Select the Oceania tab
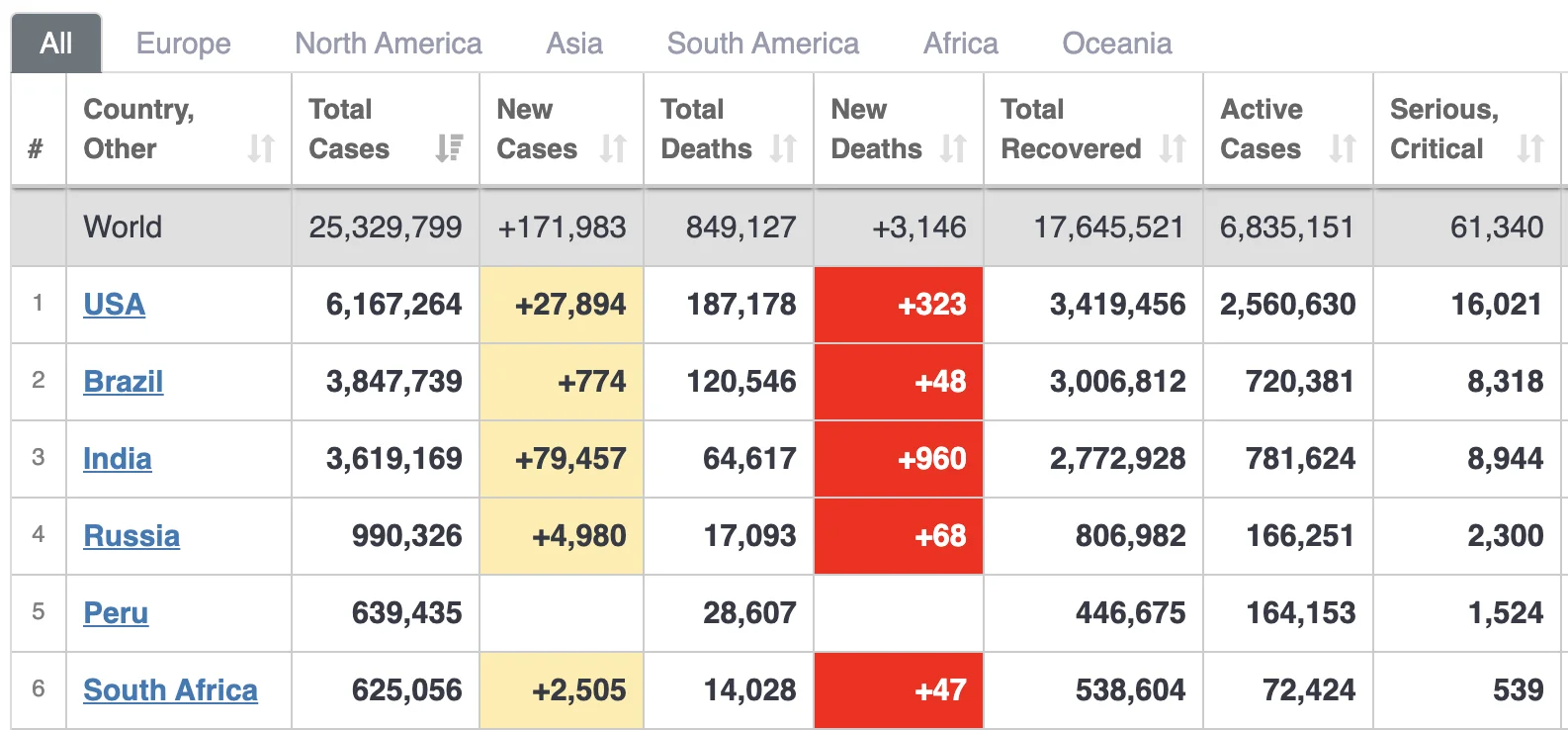This screenshot has width=1568, height=730. pos(1117,44)
